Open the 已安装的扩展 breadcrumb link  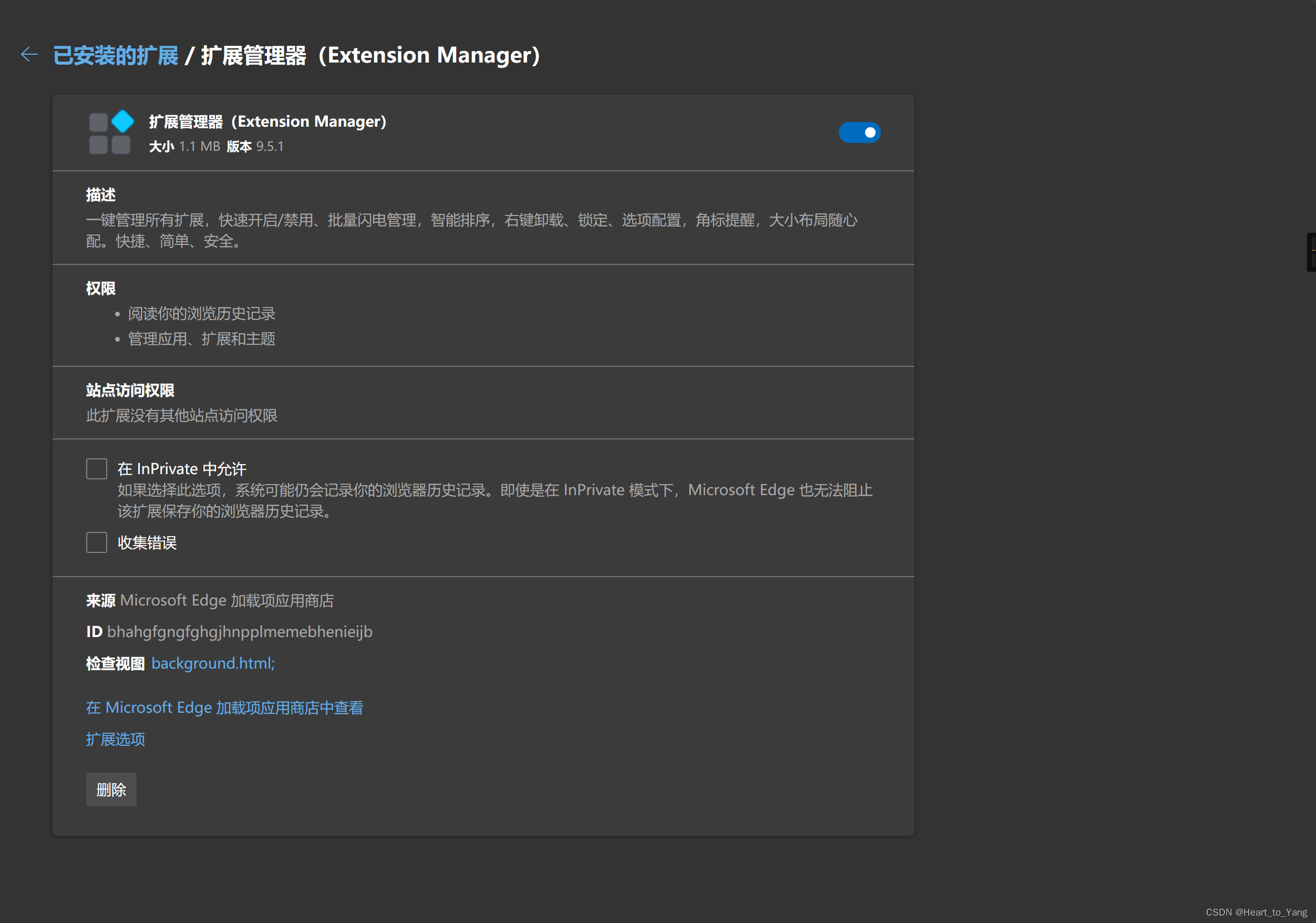point(115,56)
